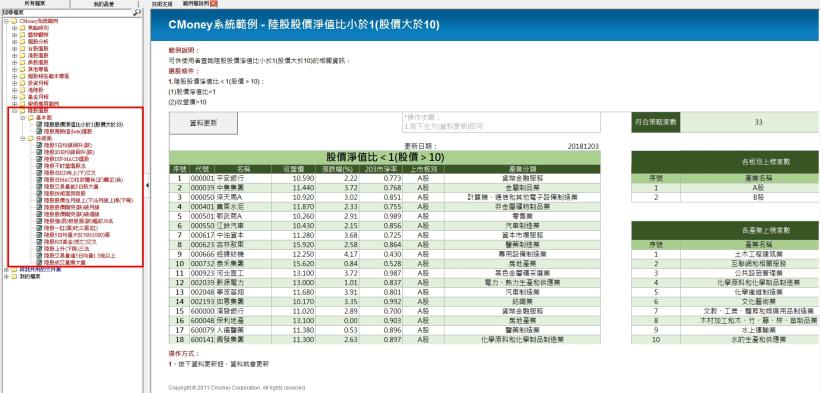Click the folder icon of 其他專區
820x393 pixels.
coord(22,69)
